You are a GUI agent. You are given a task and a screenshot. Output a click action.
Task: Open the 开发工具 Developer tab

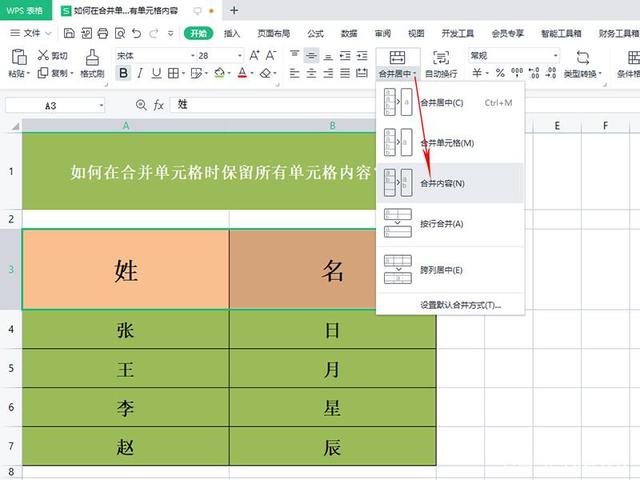tap(458, 33)
